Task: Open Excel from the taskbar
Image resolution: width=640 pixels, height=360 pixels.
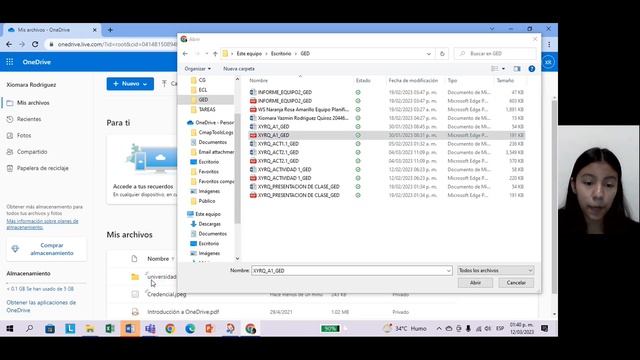Action: 109,328
